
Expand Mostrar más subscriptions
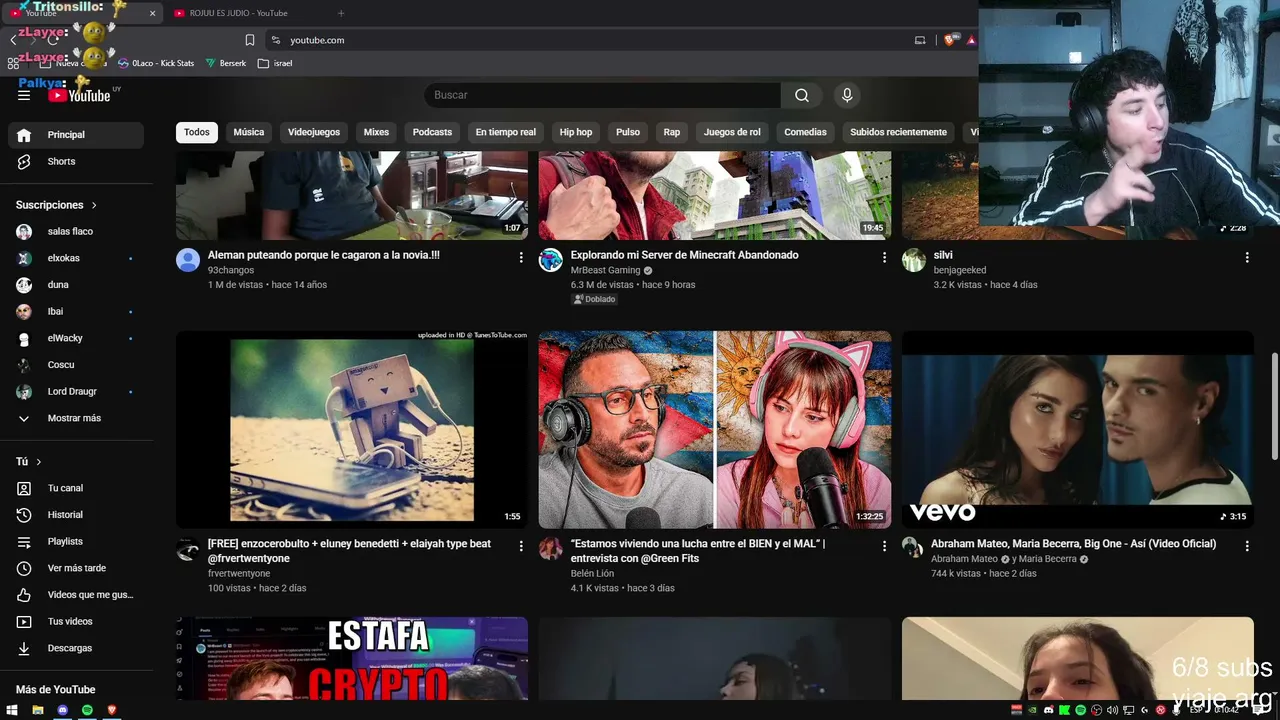pos(76,418)
